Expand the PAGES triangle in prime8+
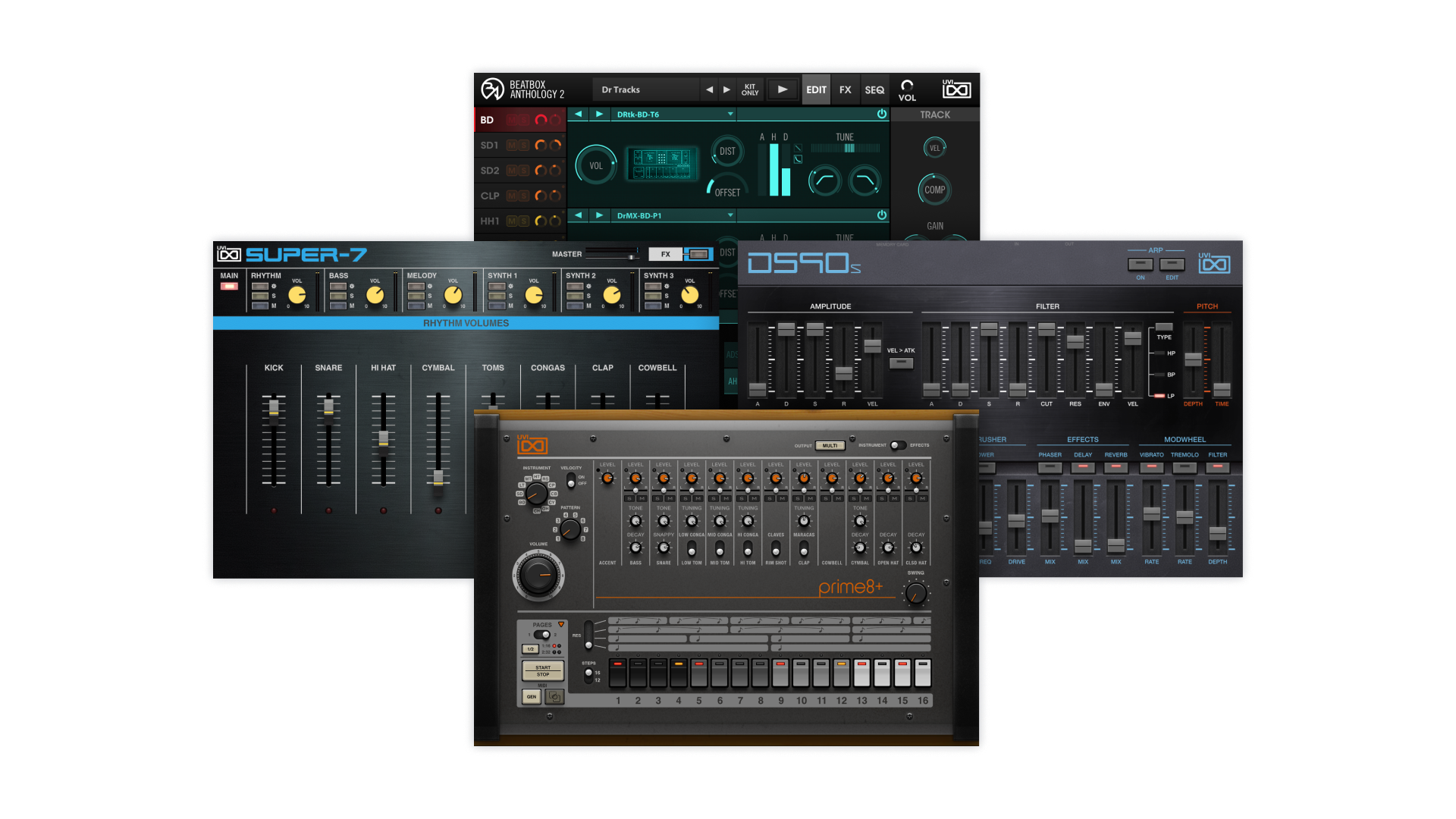The image size is (1456, 819). pos(561,624)
